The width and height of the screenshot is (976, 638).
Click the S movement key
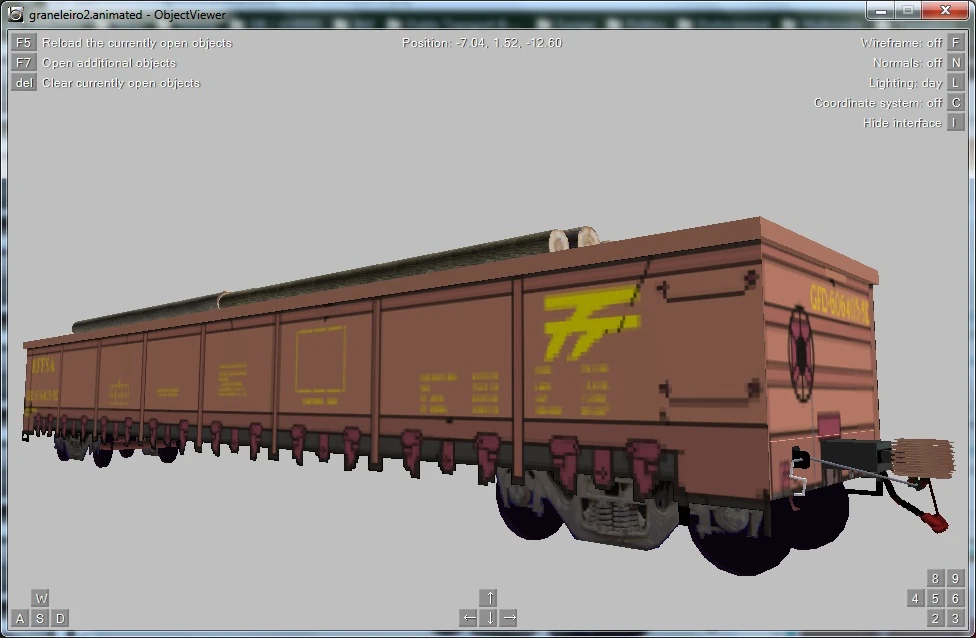tap(40, 618)
